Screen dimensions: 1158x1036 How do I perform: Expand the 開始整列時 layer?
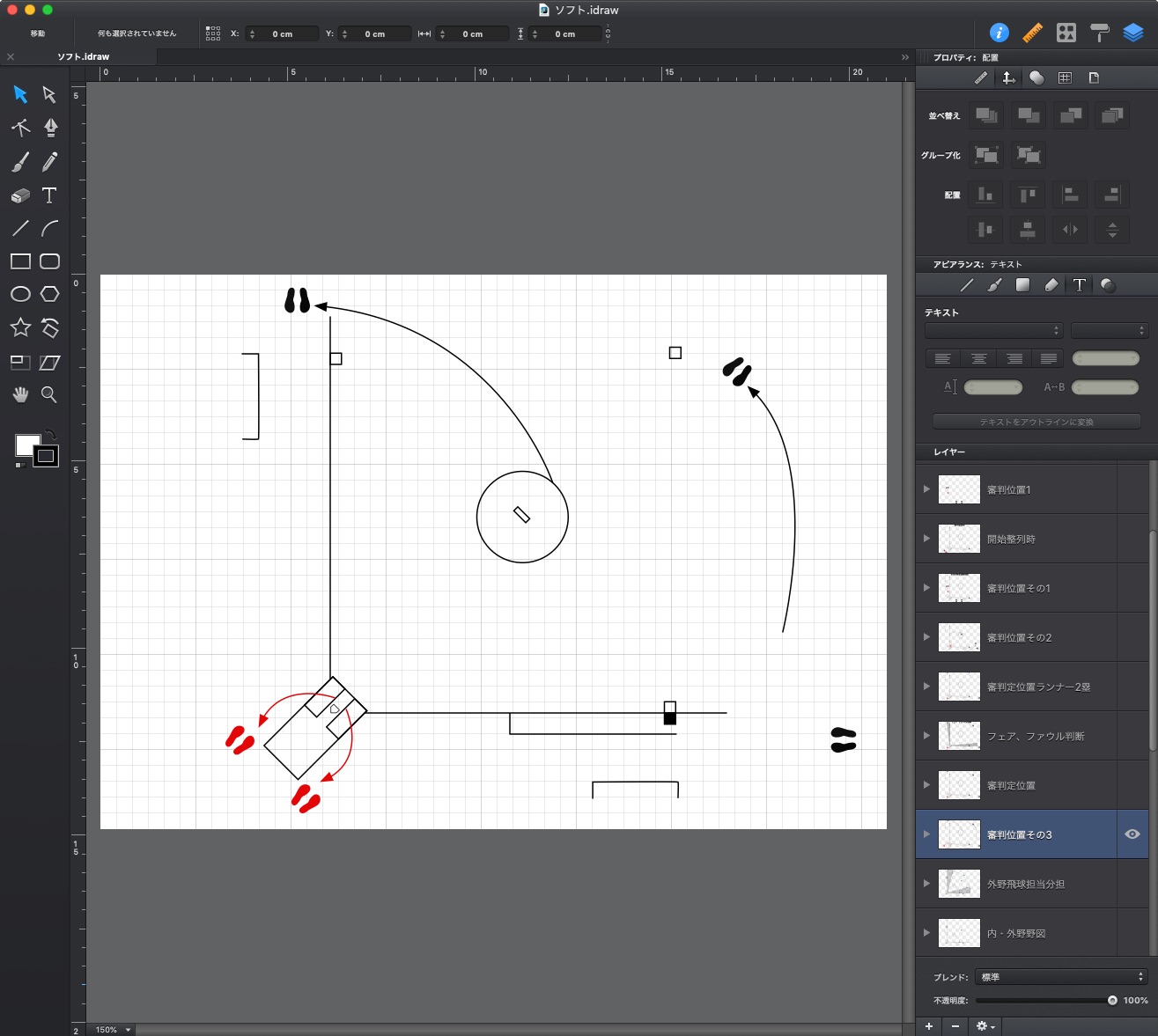pos(926,539)
